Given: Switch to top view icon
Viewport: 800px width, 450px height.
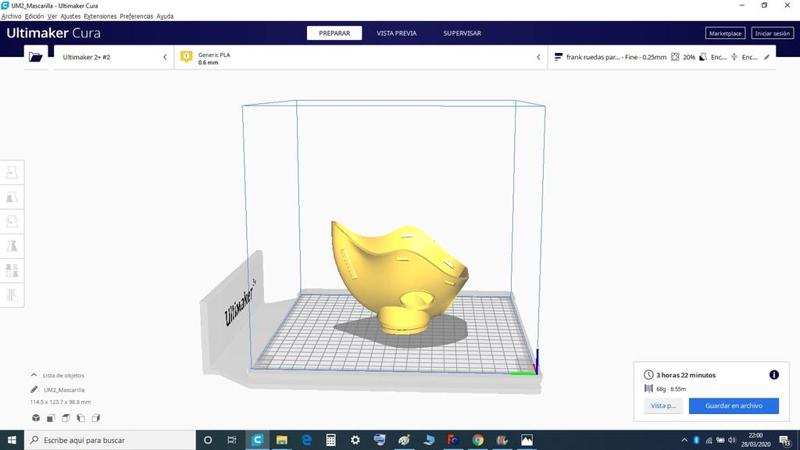Looking at the screenshot, I should coord(66,418).
